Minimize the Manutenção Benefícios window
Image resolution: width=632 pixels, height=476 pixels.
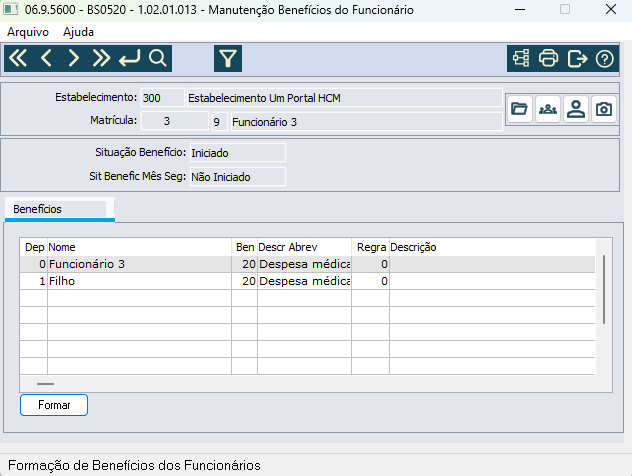[x=520, y=9]
